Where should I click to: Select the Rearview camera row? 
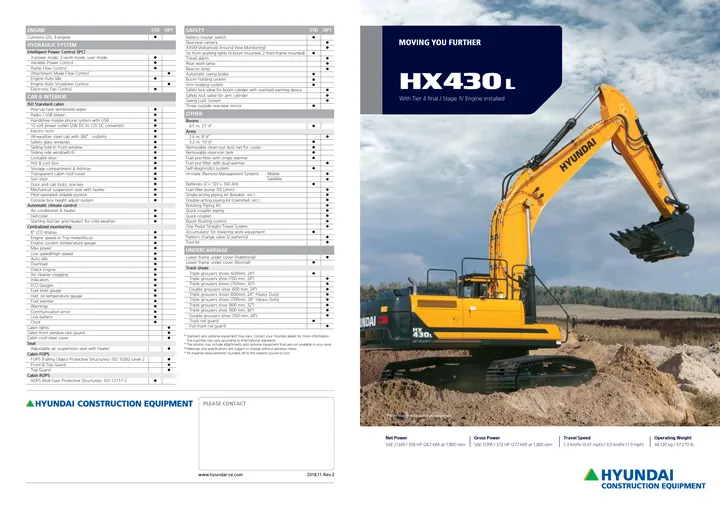[259, 42]
